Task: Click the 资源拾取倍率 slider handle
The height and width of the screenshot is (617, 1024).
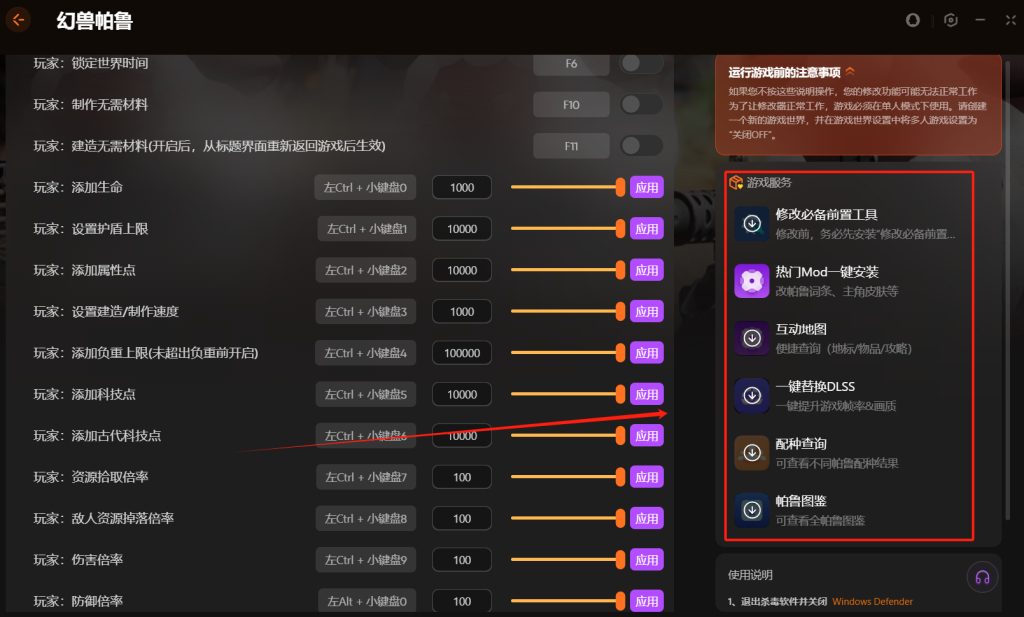Action: [x=620, y=477]
